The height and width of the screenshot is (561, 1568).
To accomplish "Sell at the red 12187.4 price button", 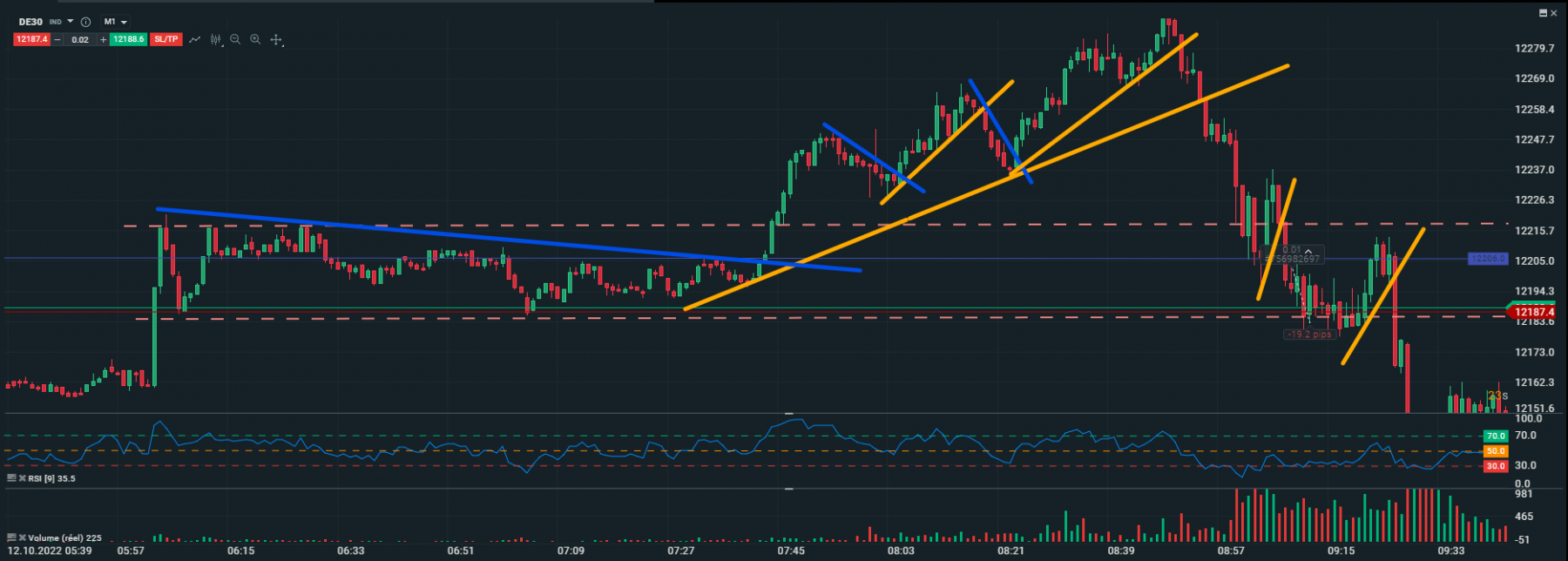I will 31,39.
